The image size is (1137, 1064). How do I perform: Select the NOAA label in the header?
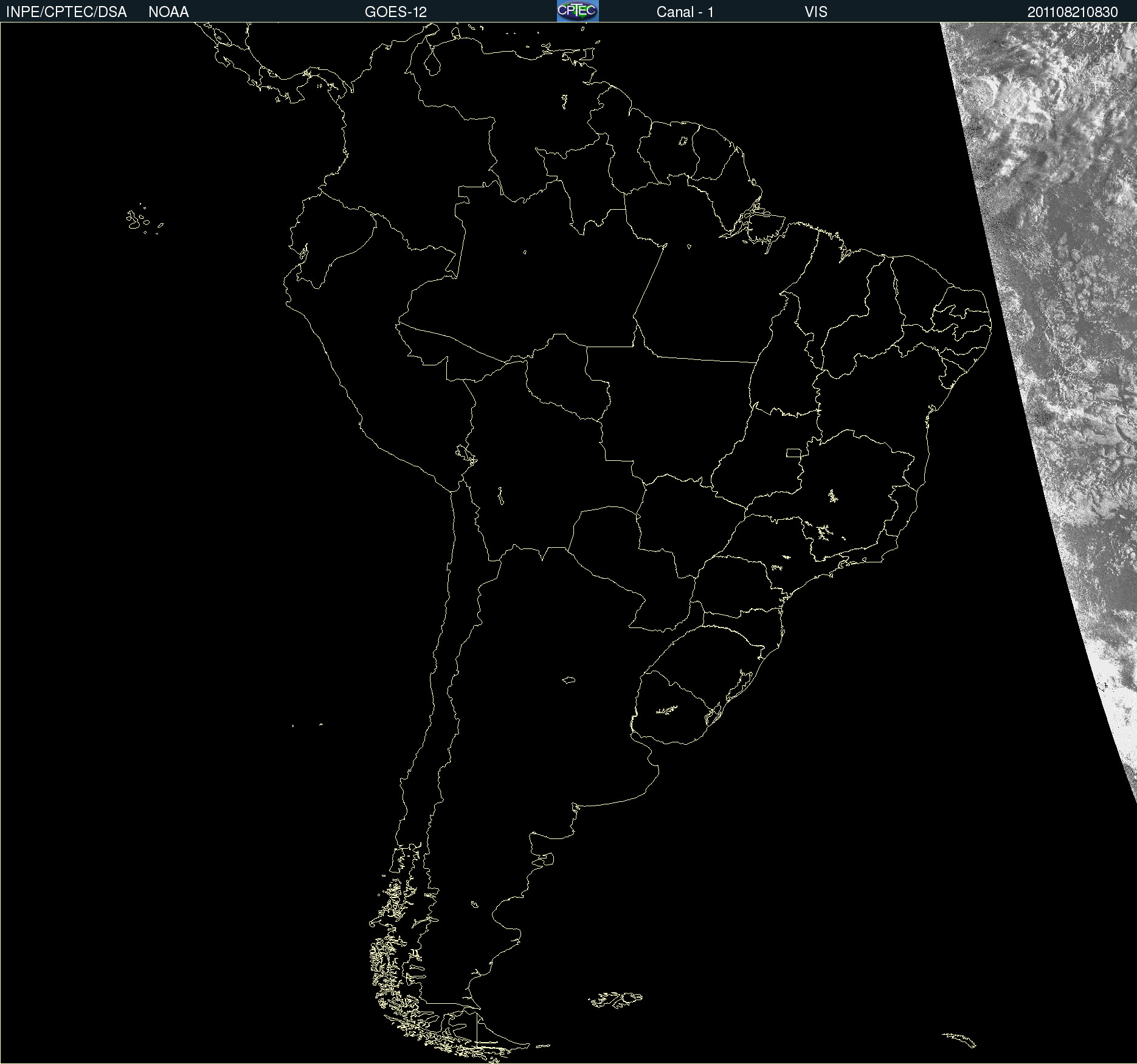pyautogui.click(x=168, y=12)
